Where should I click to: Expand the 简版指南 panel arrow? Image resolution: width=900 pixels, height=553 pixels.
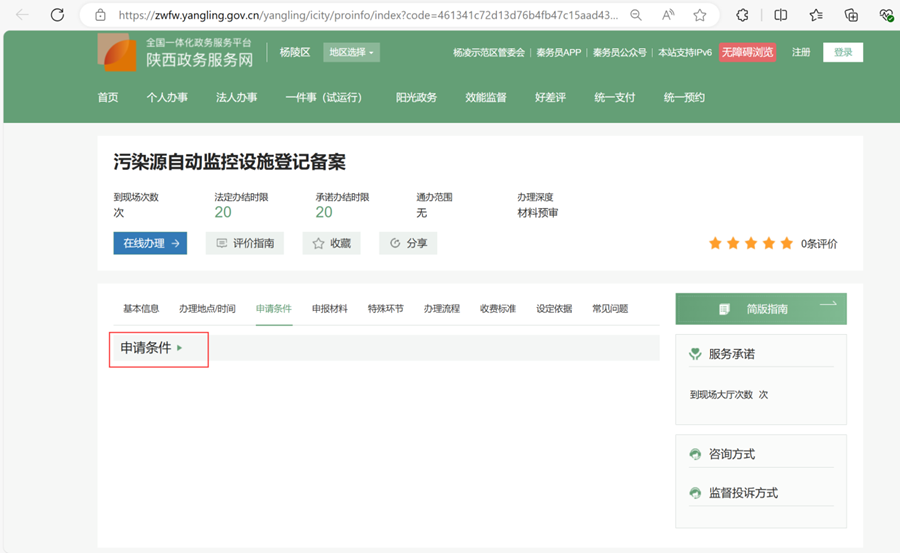pyautogui.click(x=827, y=306)
